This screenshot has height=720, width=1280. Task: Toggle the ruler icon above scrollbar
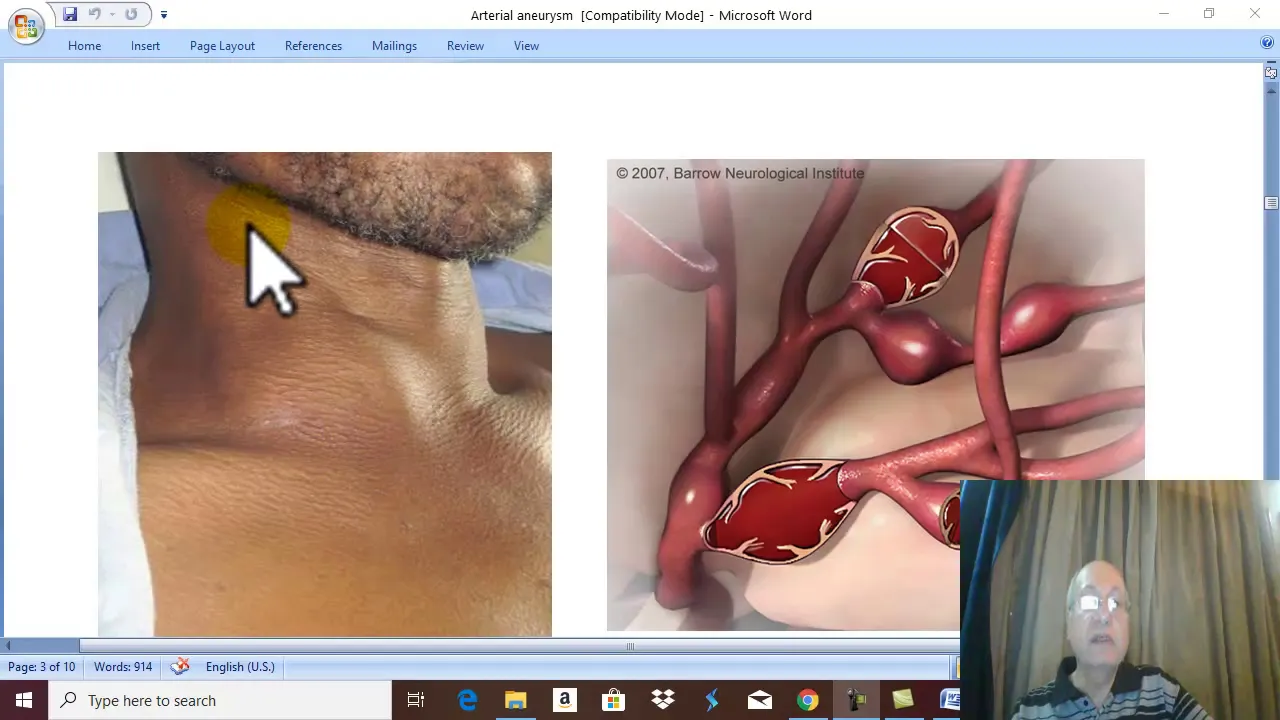click(x=1271, y=73)
